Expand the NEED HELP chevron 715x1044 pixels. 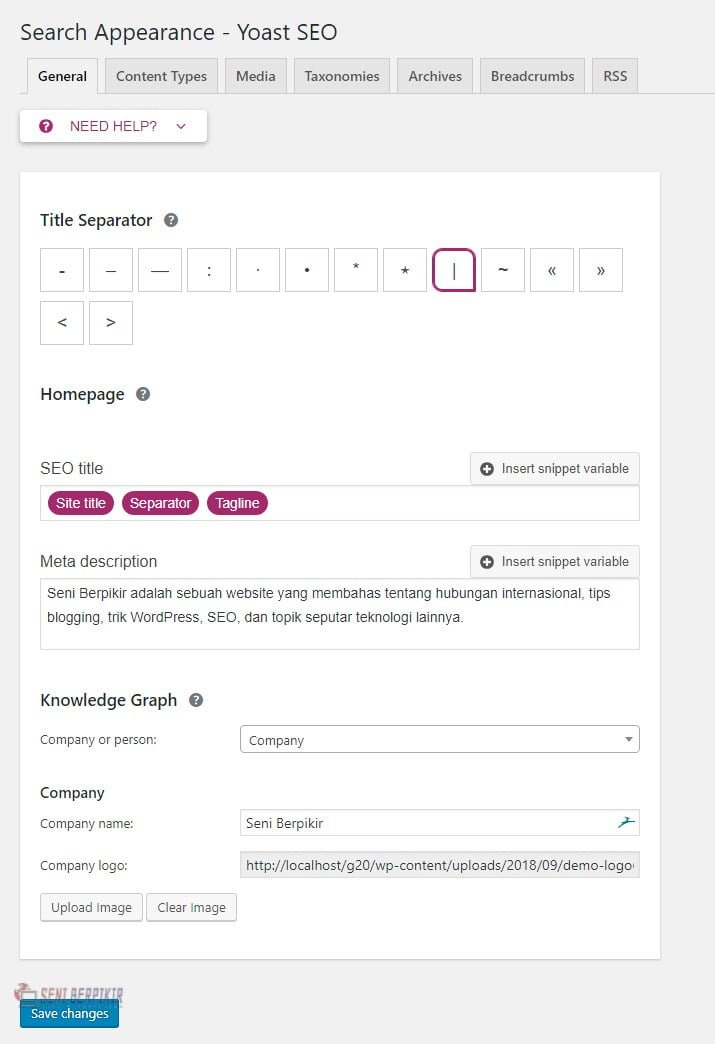pyautogui.click(x=181, y=126)
